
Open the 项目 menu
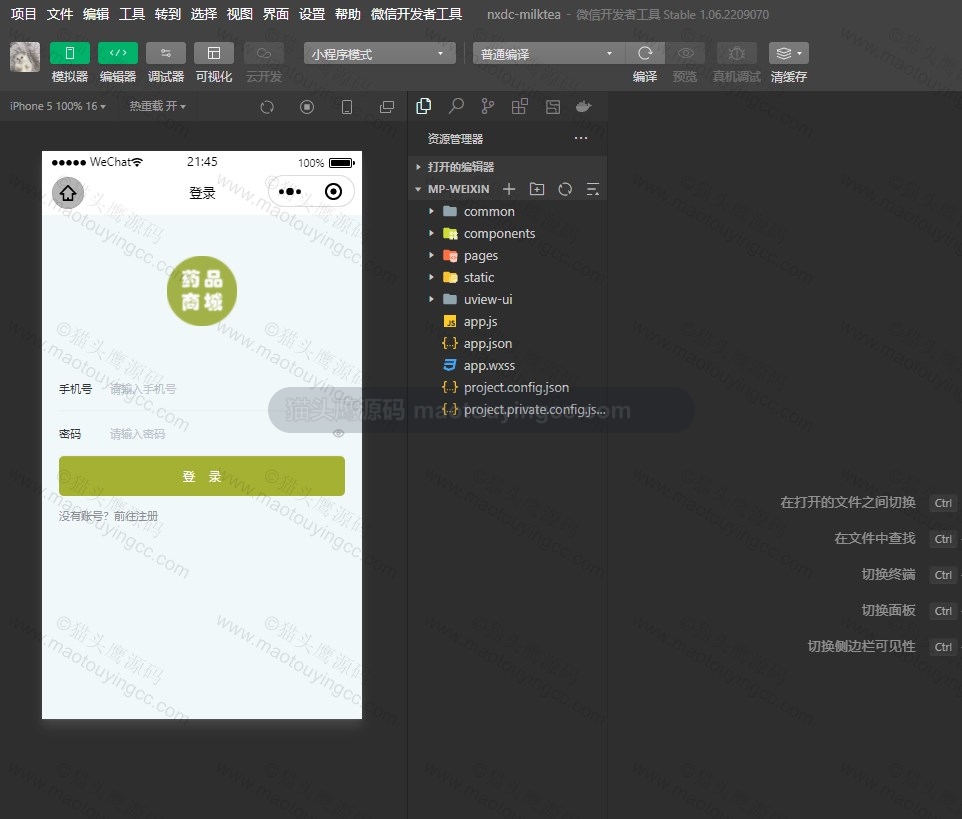point(23,14)
